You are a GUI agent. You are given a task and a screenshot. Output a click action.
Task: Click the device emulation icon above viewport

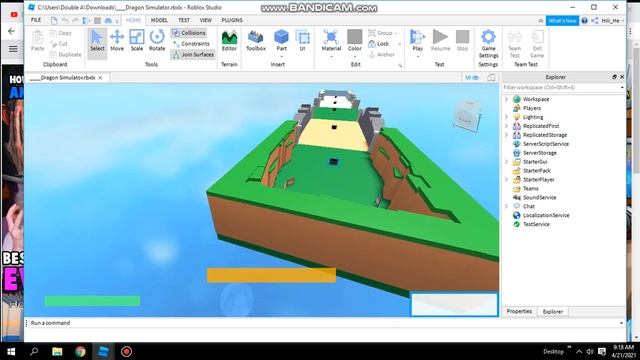(491, 78)
